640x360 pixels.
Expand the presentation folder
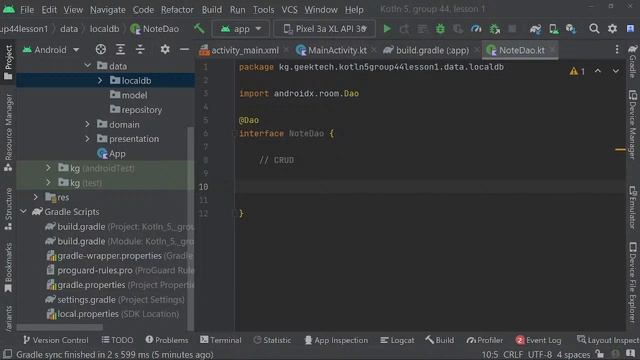87,139
